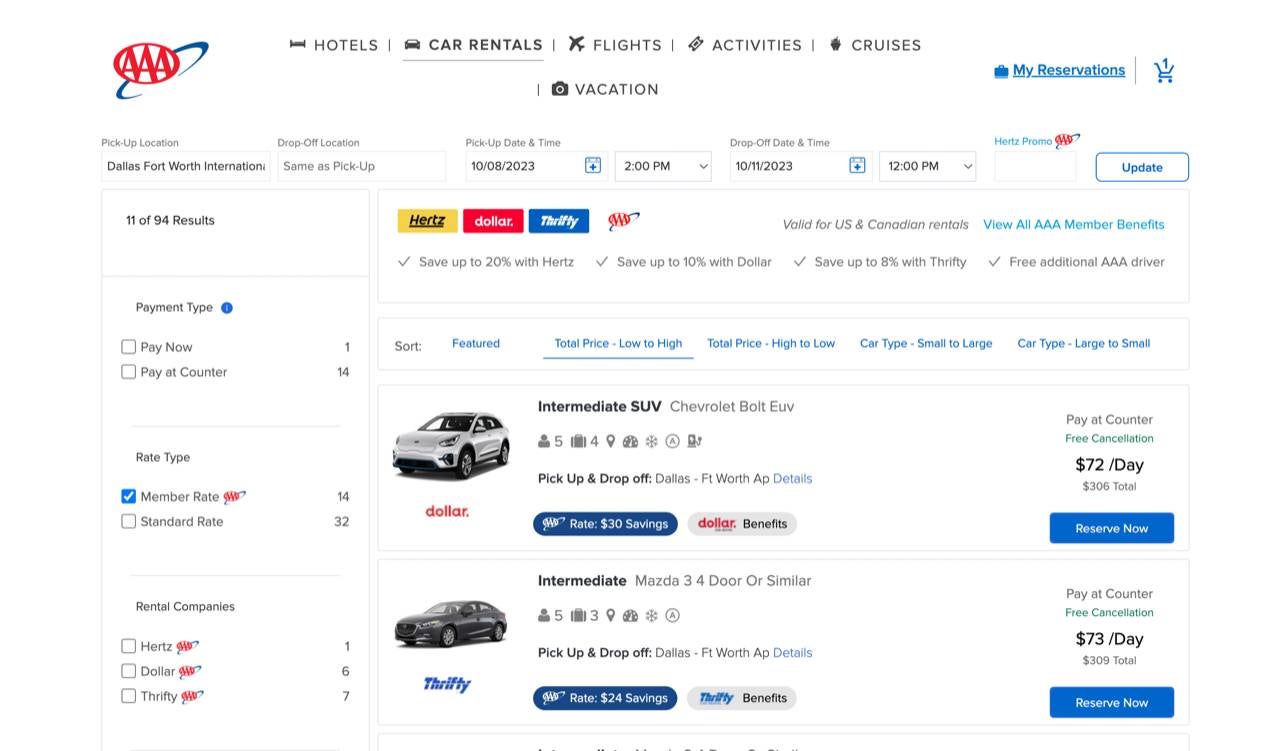Open the shopping cart showing 1 item
The height and width of the screenshot is (751, 1280).
pos(1163,70)
